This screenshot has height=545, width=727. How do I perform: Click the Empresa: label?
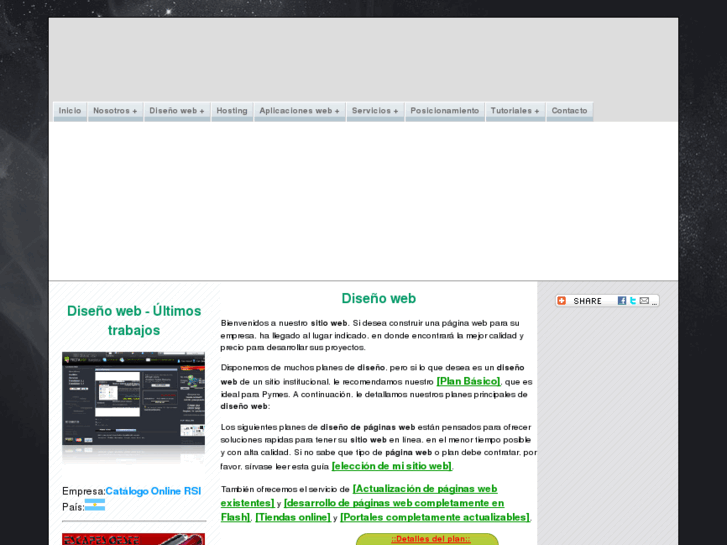(84, 491)
